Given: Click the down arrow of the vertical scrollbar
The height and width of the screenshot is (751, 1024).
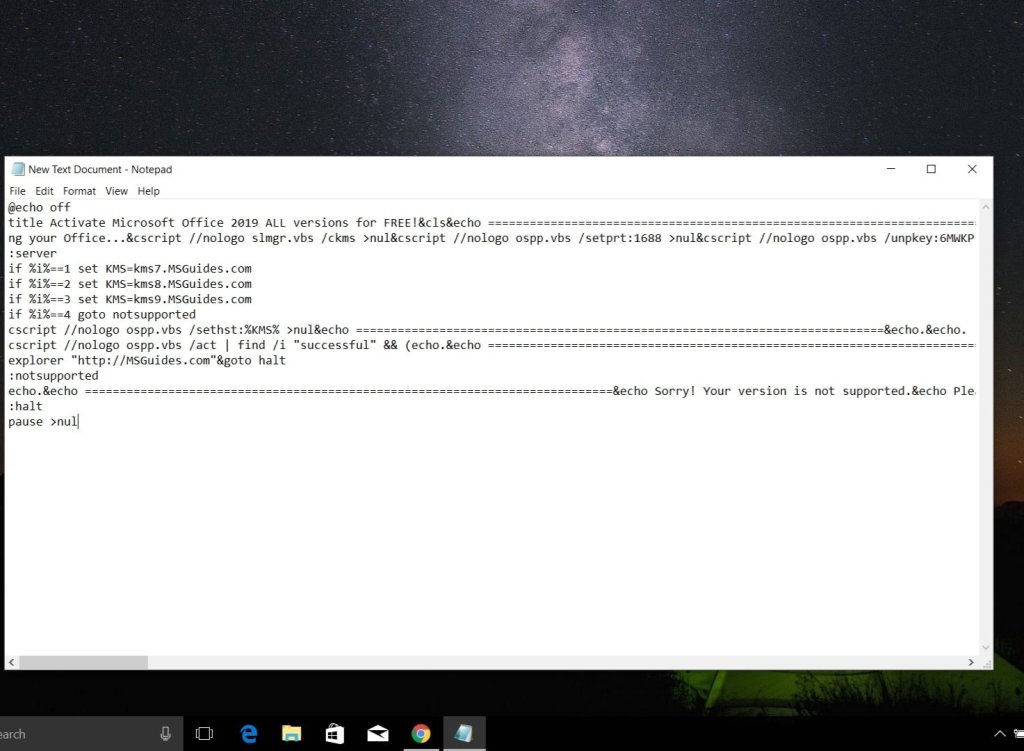Looking at the screenshot, I should (x=985, y=647).
